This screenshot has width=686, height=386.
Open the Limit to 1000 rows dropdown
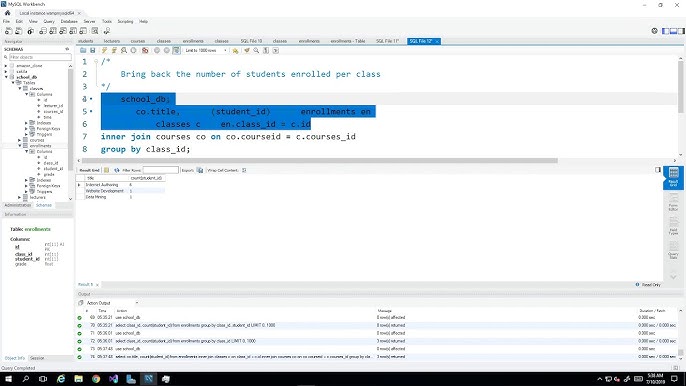[x=206, y=51]
